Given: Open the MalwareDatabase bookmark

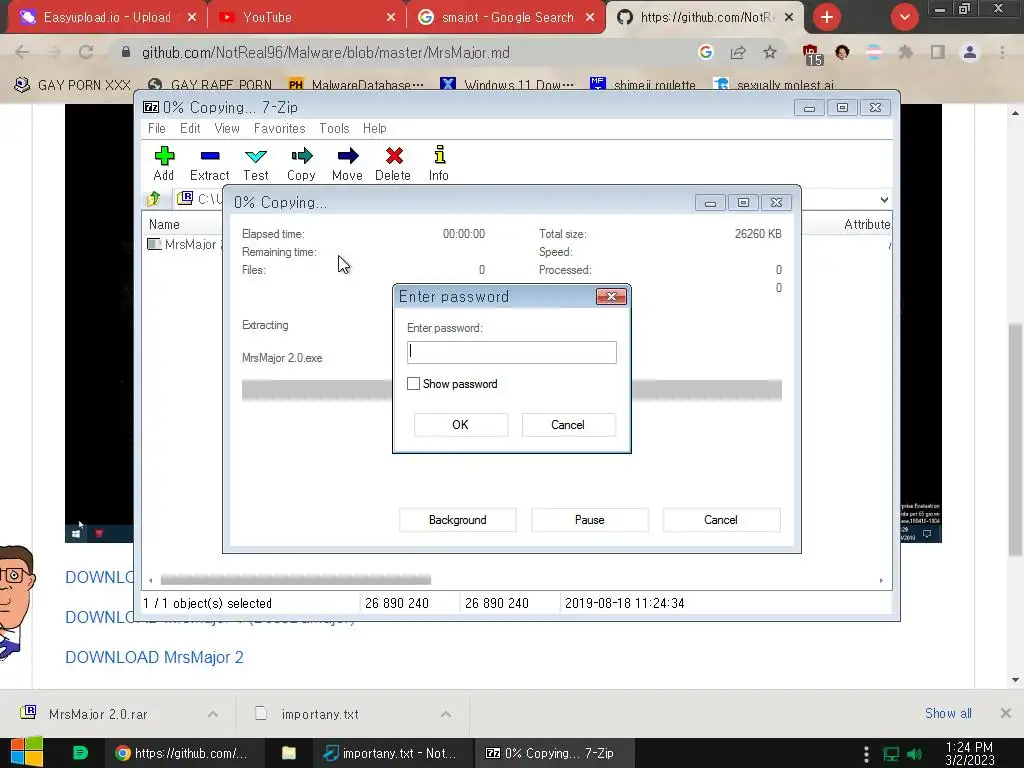Looking at the screenshot, I should point(357,85).
